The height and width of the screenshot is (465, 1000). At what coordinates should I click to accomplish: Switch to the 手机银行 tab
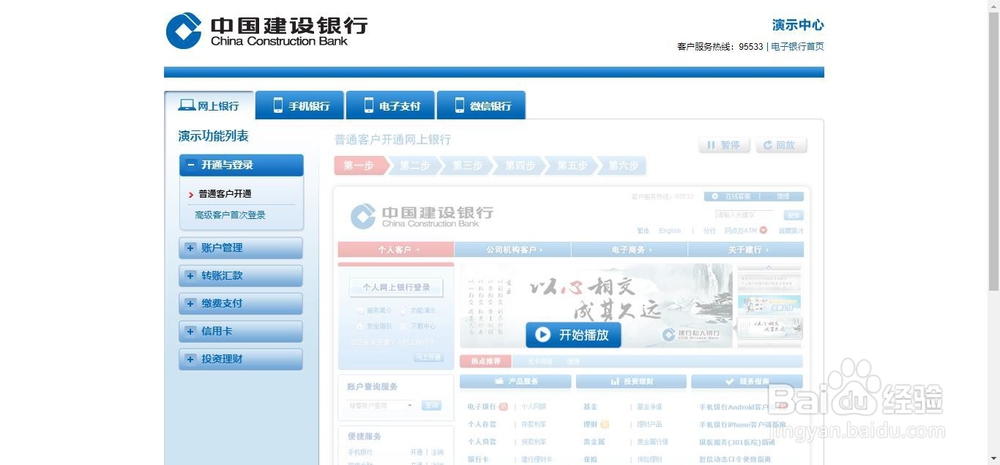pyautogui.click(x=300, y=105)
